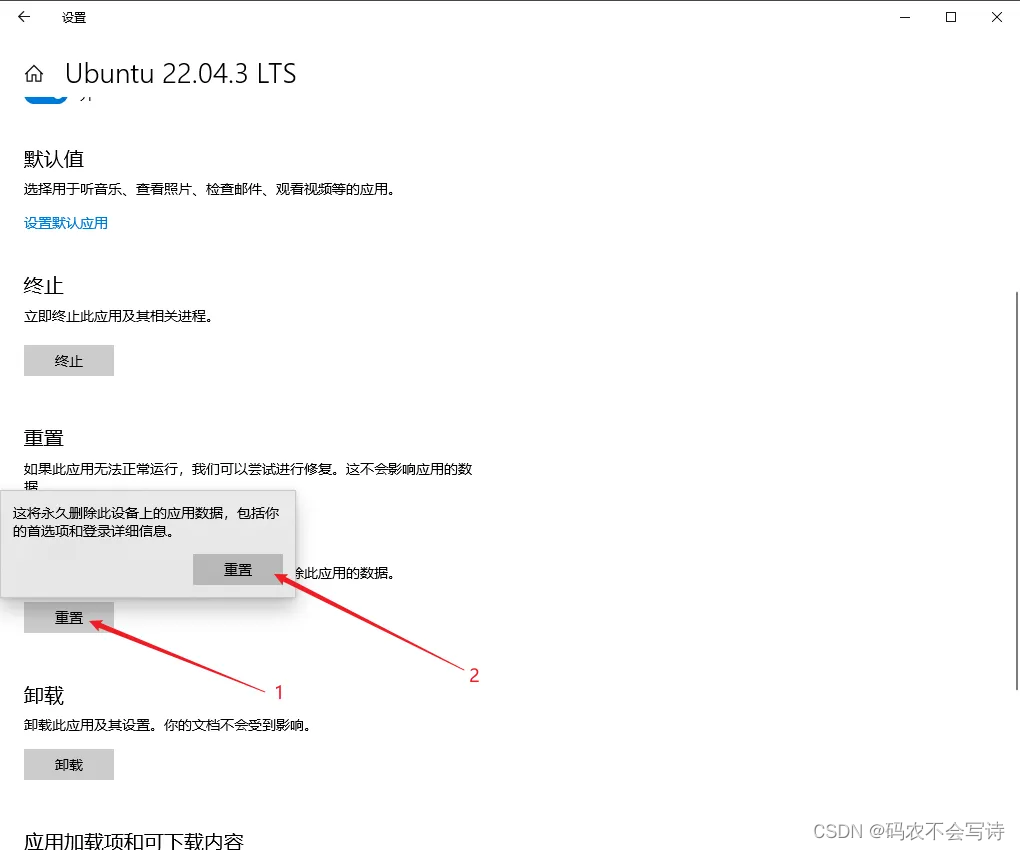Click the text 立即终止此应用及其相关进程
The height and width of the screenshot is (850, 1020).
(118, 316)
